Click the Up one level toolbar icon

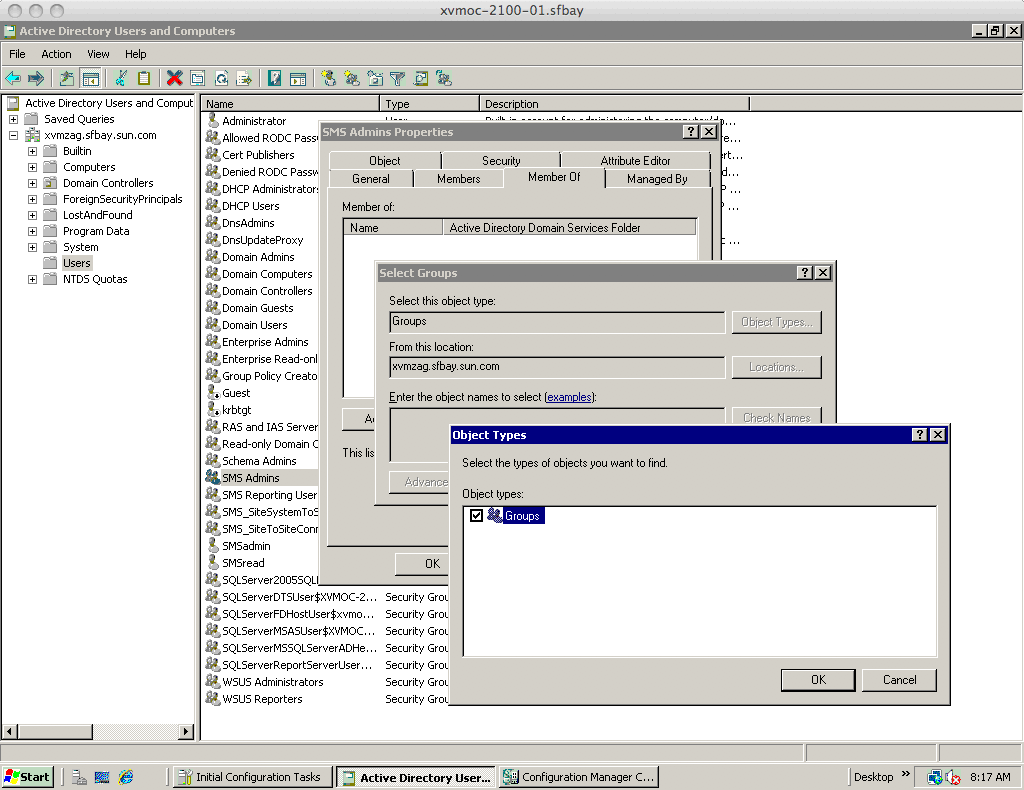(67, 78)
